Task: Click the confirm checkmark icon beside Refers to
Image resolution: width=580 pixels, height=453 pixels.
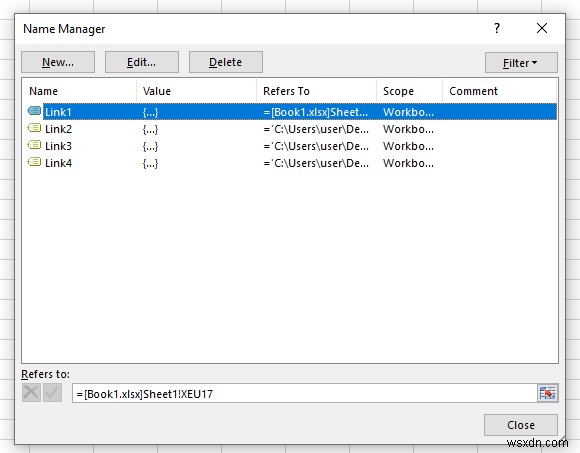Action: pyautogui.click(x=52, y=393)
